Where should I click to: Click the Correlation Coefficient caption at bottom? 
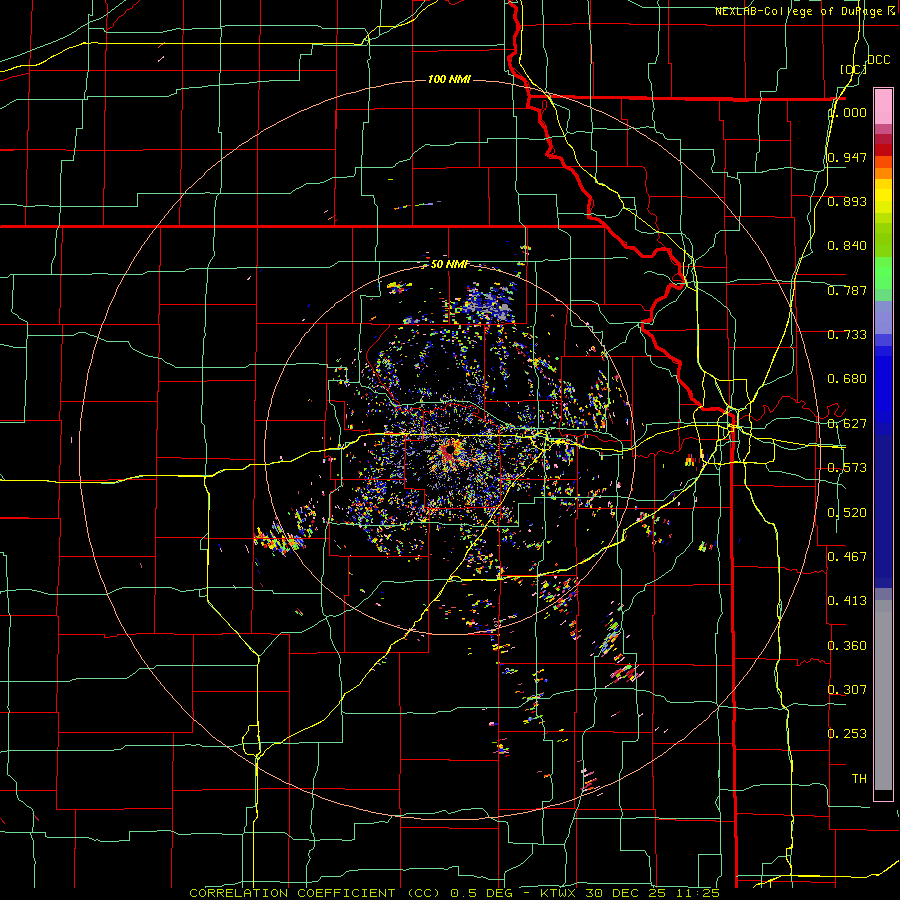(454, 893)
